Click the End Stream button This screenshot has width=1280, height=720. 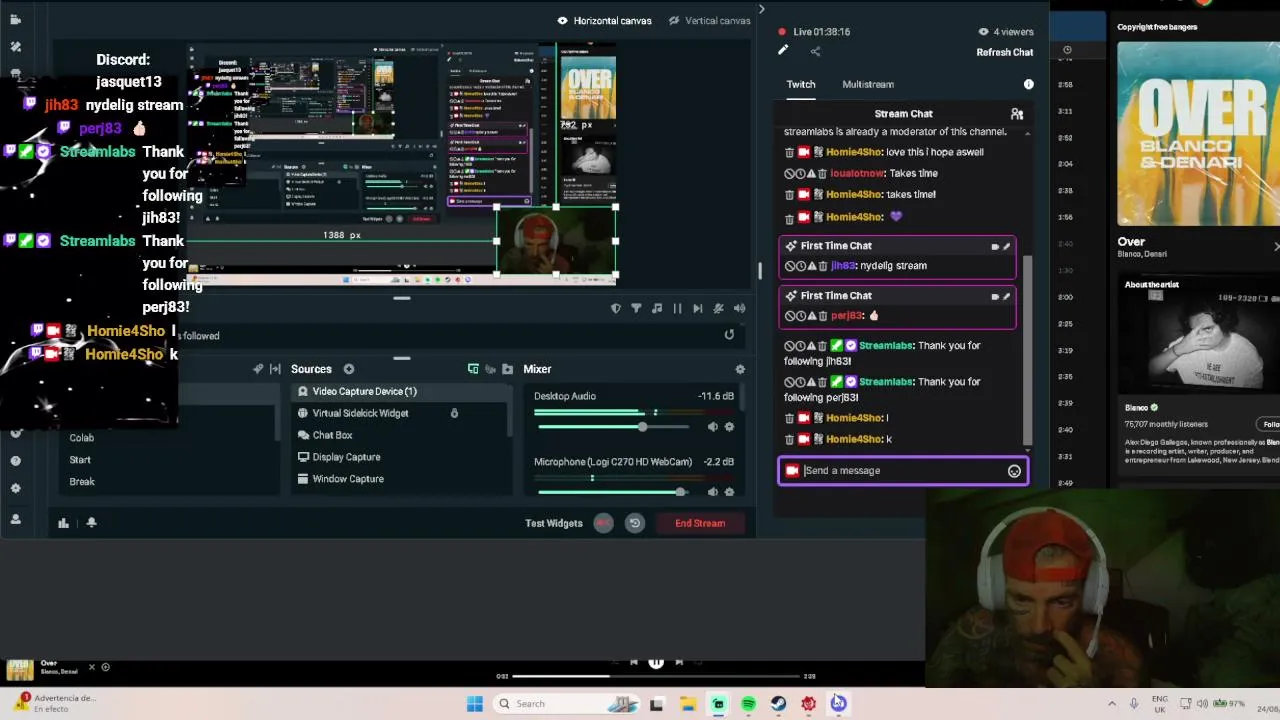click(x=700, y=523)
